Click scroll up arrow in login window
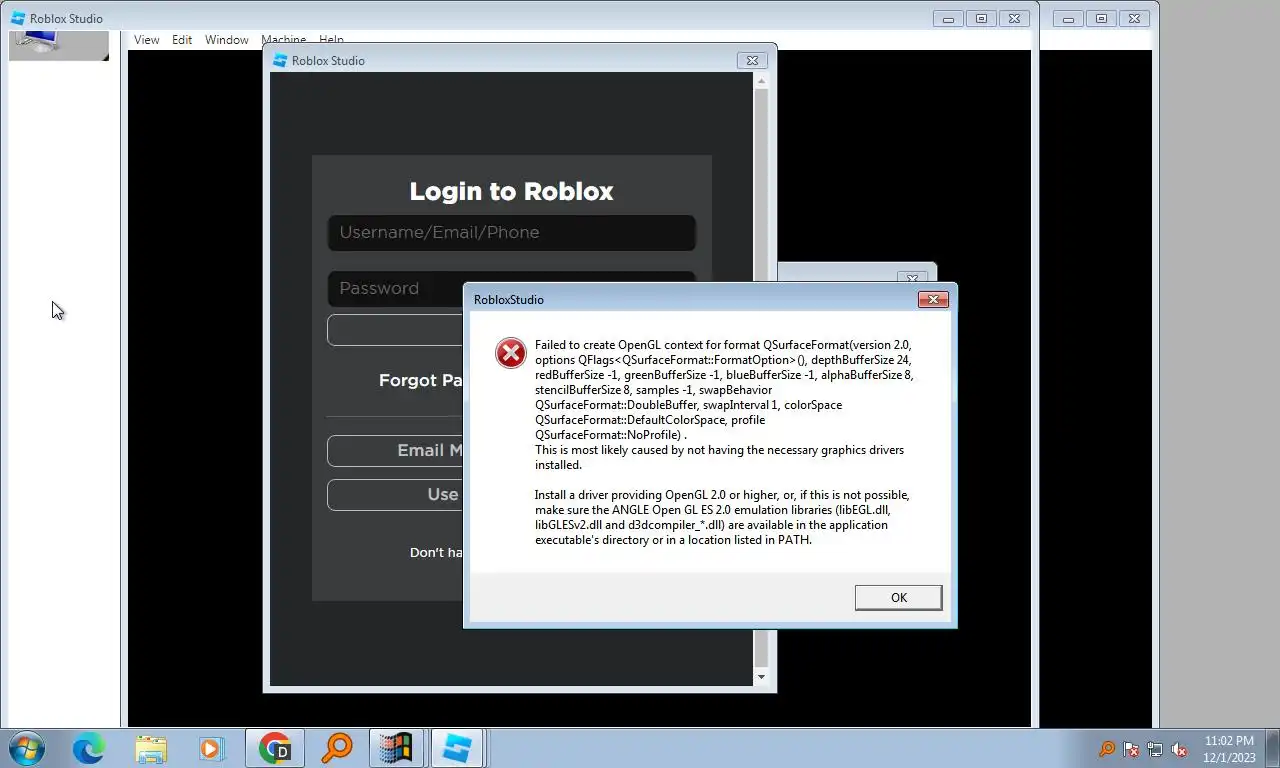 761,81
